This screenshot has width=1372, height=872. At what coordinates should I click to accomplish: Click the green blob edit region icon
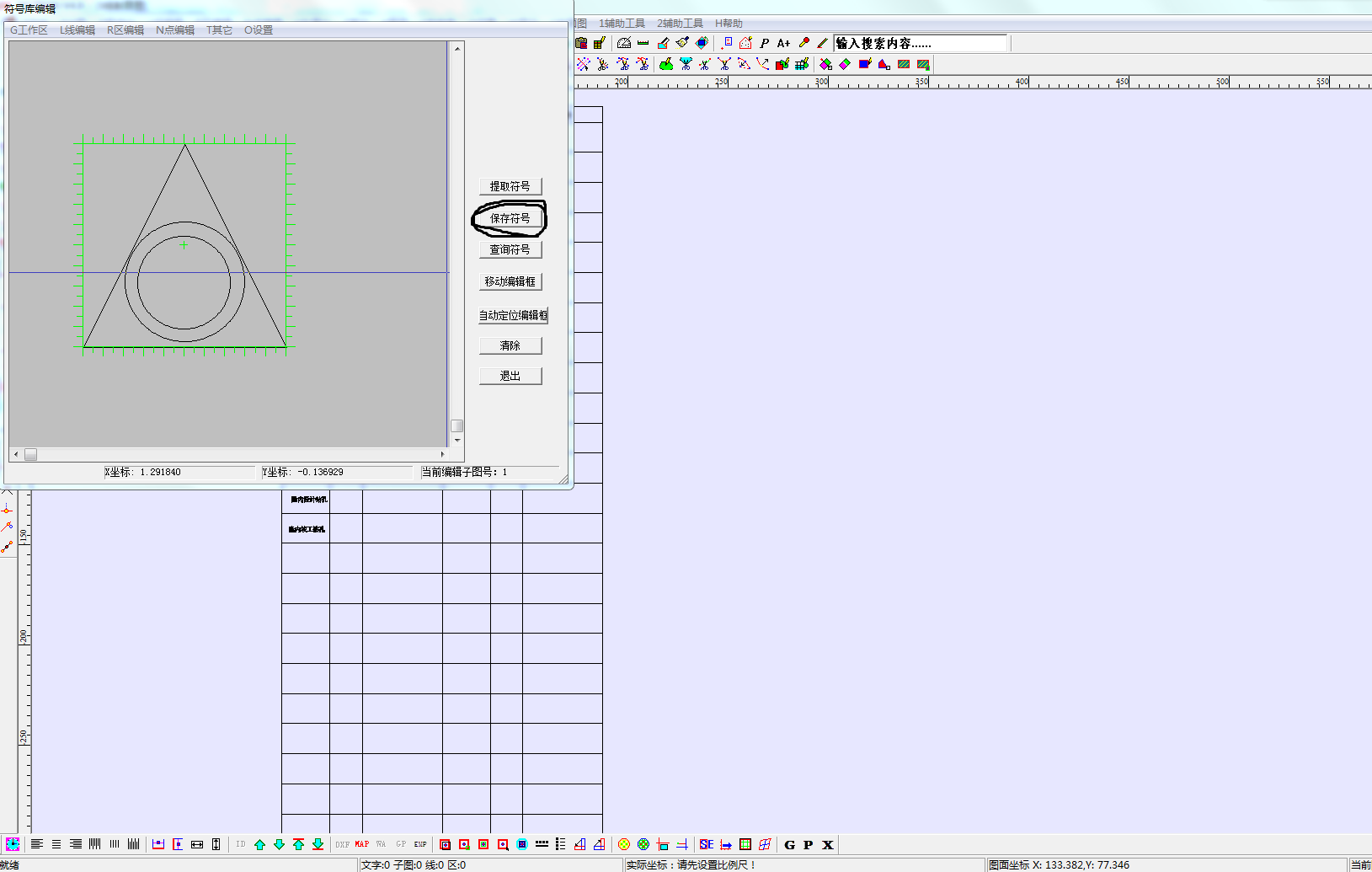(666, 64)
